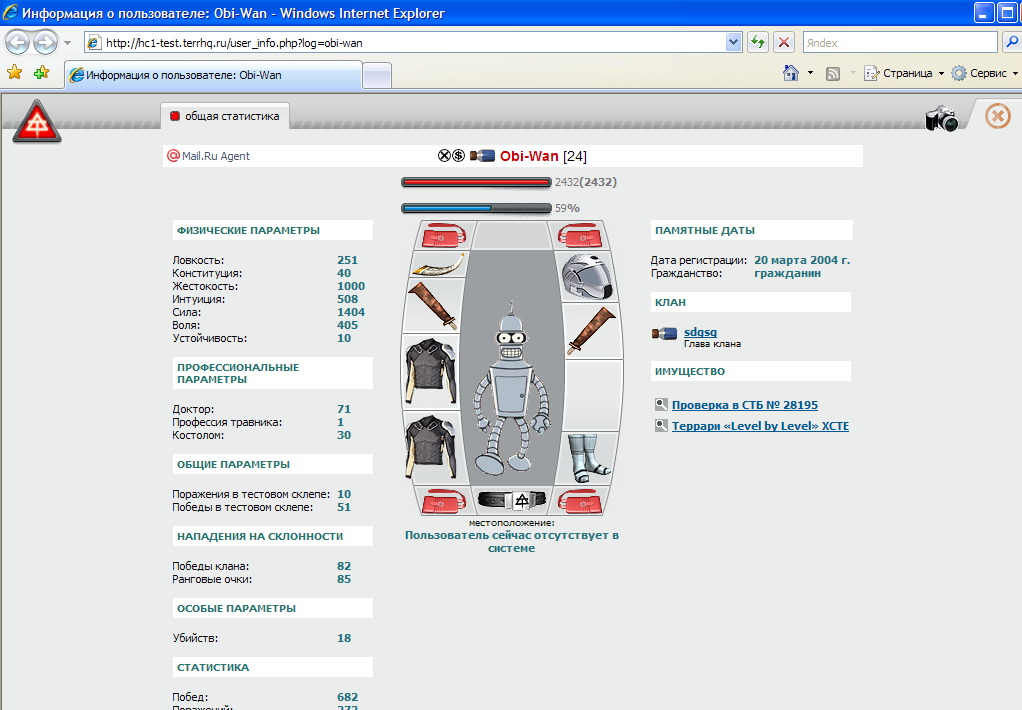Click the clan emblem beside sdgsg
The width and height of the screenshot is (1022, 710).
[664, 334]
